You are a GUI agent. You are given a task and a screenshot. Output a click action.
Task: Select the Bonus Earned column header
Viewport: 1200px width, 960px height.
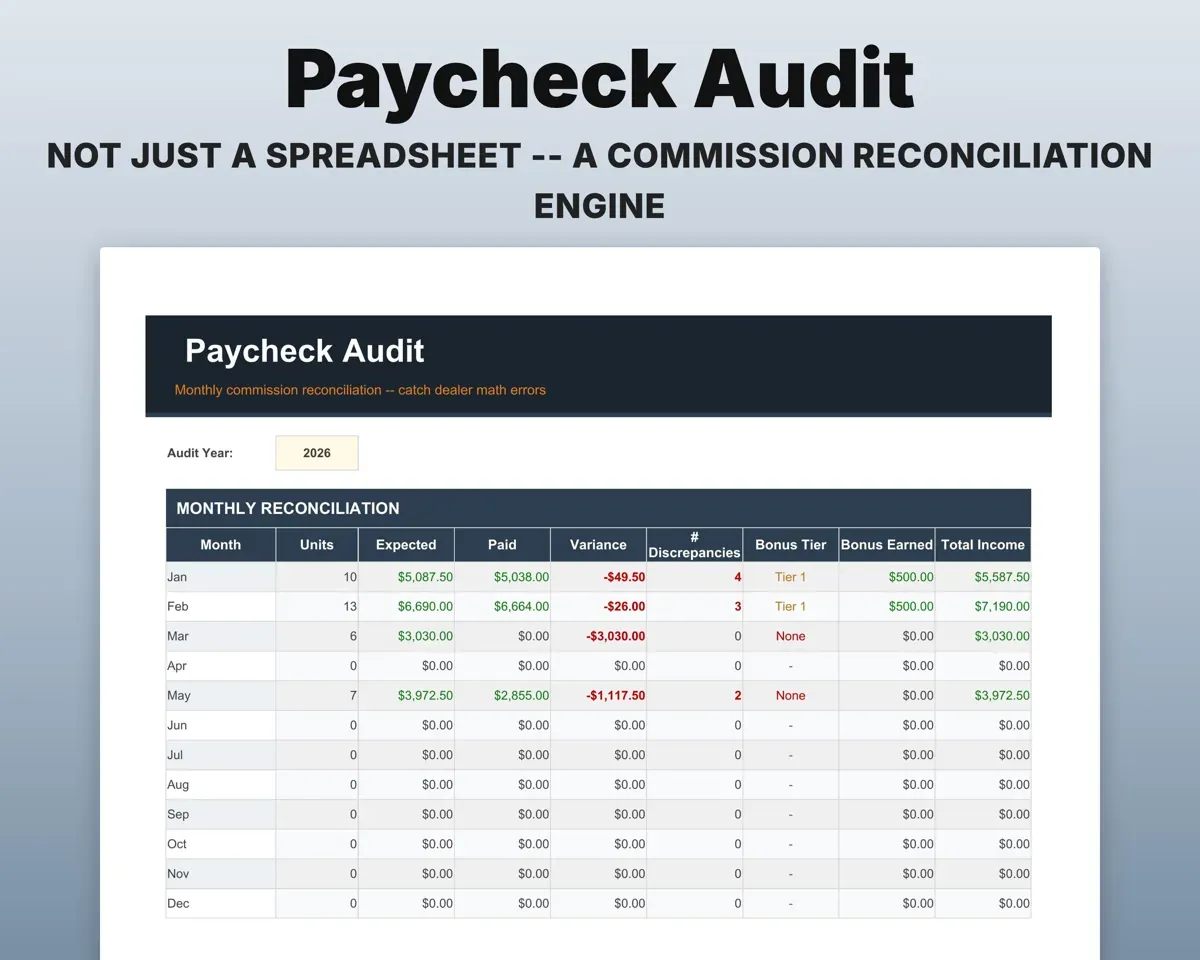(x=887, y=545)
